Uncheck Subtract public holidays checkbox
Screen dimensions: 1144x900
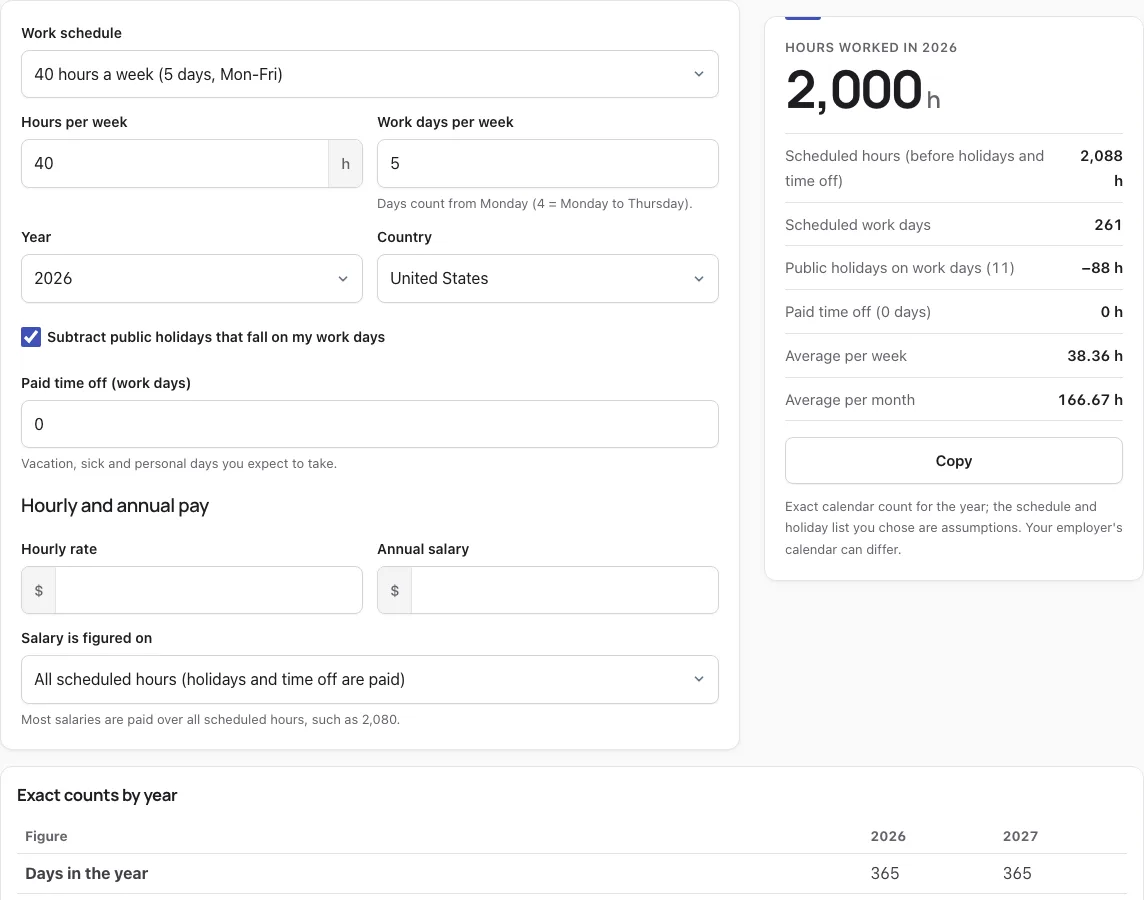coord(31,337)
